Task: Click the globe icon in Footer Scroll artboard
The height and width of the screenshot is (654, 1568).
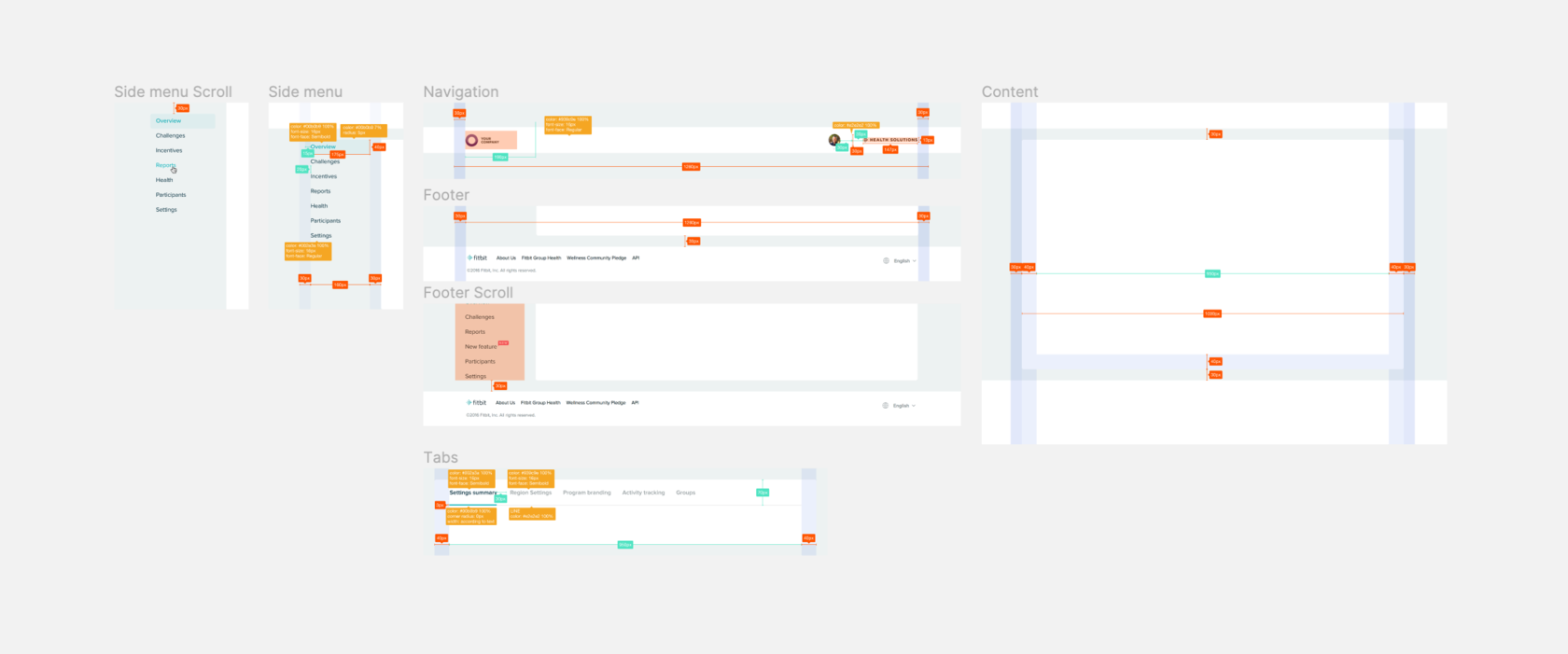Action: coord(885,405)
